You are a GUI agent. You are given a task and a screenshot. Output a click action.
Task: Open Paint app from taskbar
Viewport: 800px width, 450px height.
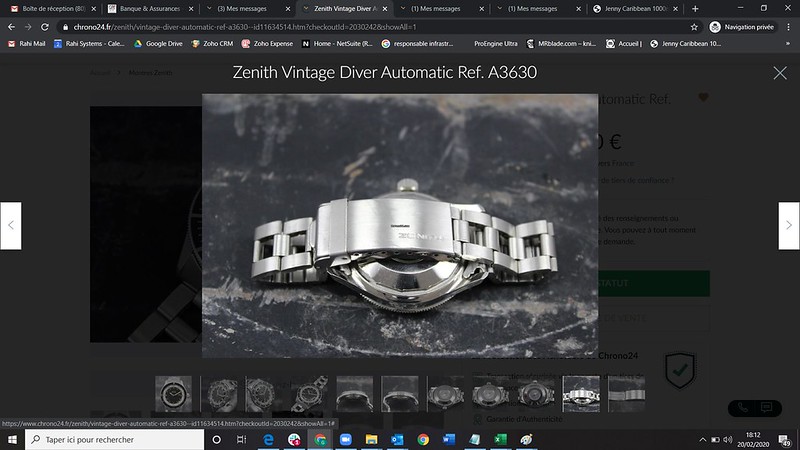pyautogui.click(x=526, y=439)
